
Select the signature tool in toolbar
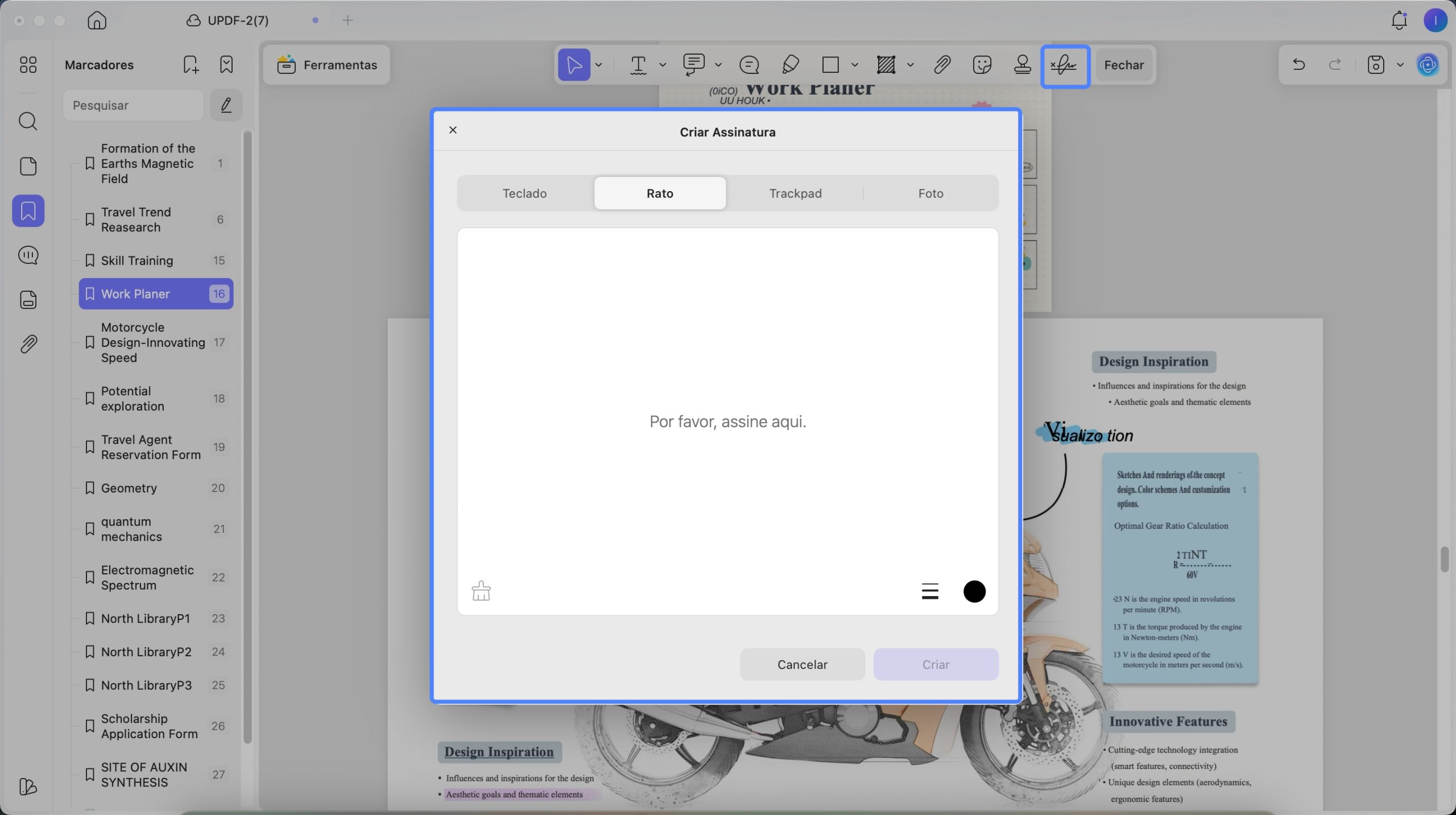(x=1065, y=65)
